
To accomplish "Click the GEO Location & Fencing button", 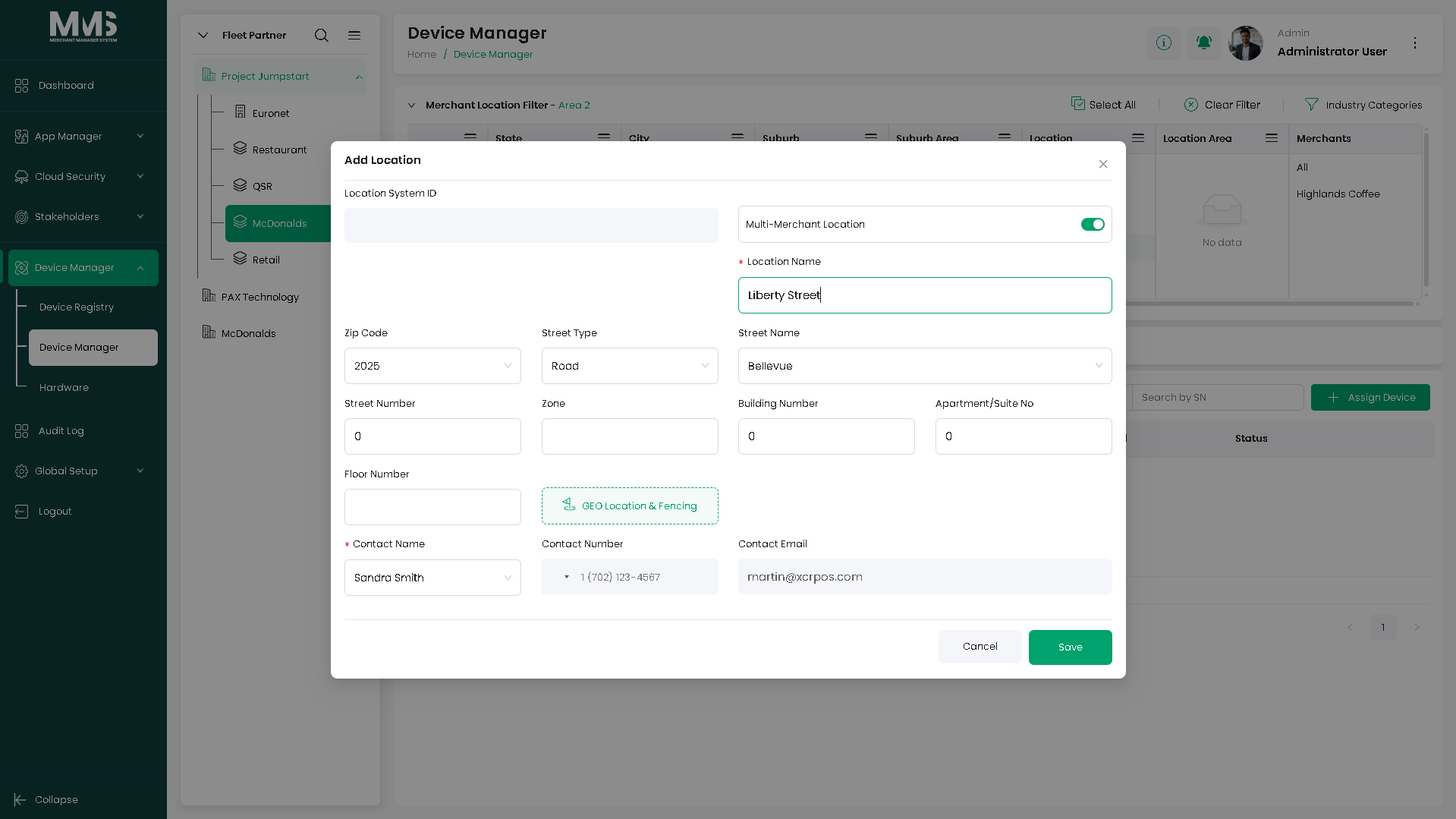I will pos(630,506).
